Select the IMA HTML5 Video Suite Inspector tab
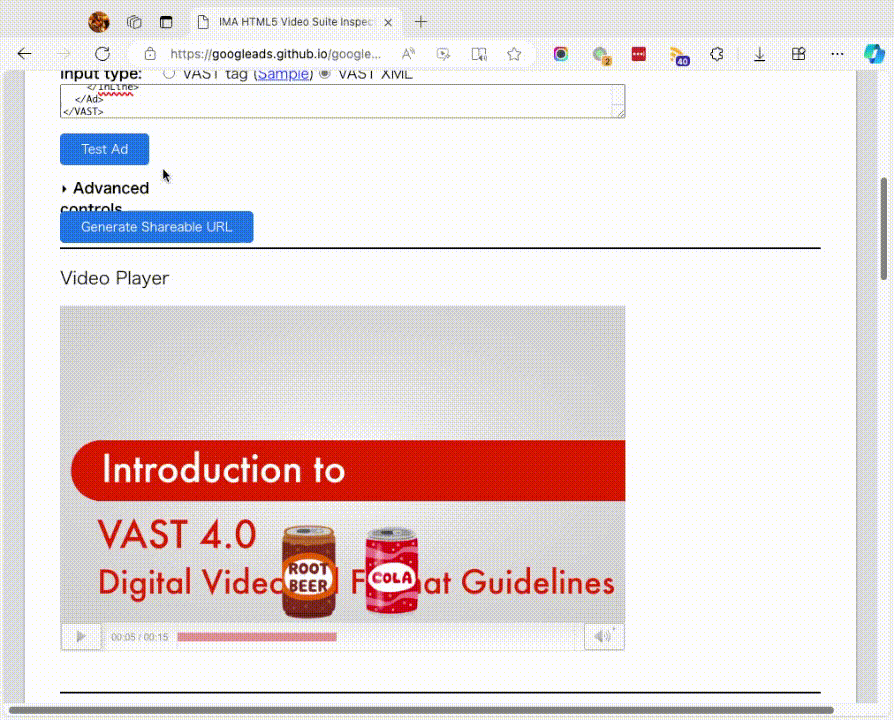This screenshot has width=894, height=720. click(295, 22)
